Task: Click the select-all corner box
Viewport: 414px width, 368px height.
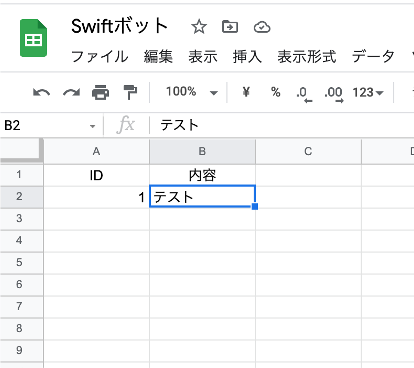Action: pos(22,151)
